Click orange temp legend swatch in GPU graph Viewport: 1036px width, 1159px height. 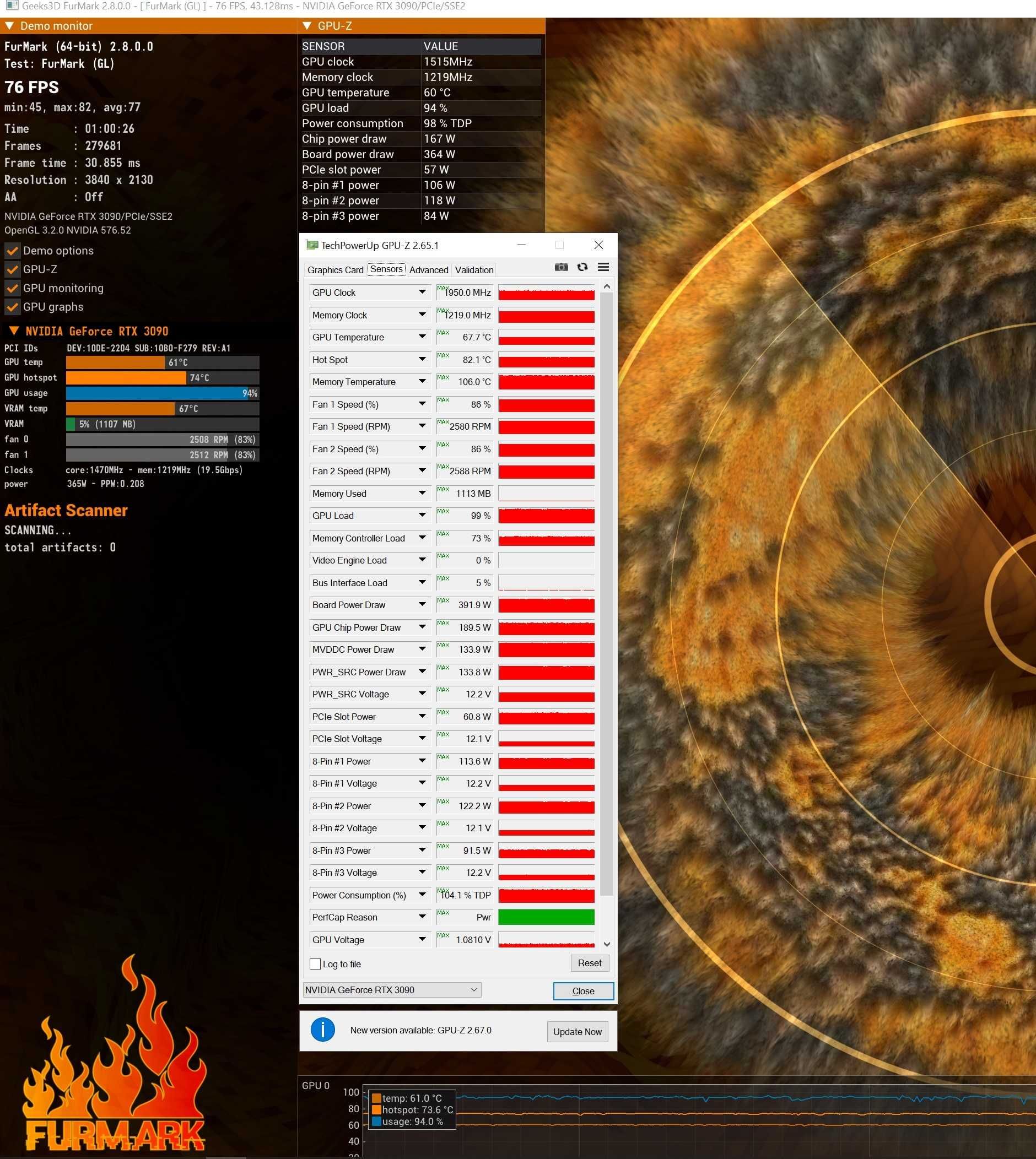[376, 1098]
